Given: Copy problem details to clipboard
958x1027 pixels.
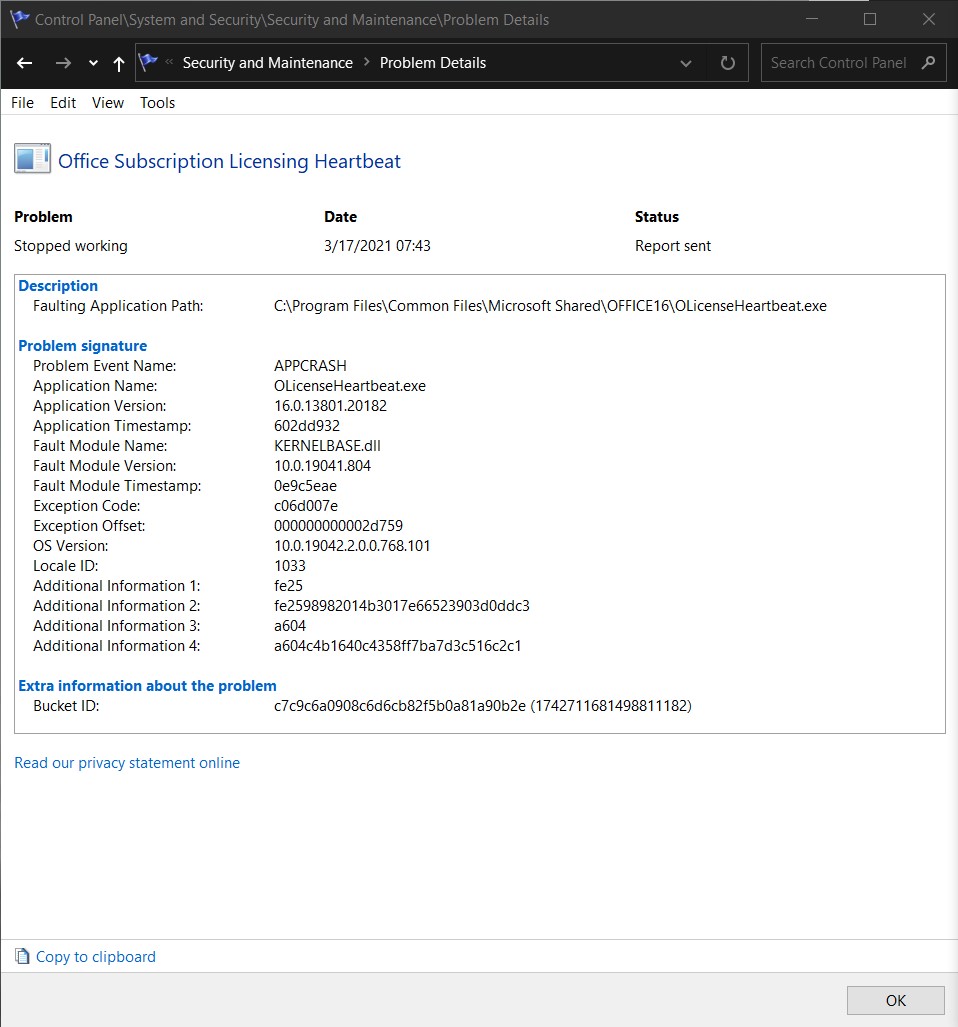Looking at the screenshot, I should (x=96, y=957).
